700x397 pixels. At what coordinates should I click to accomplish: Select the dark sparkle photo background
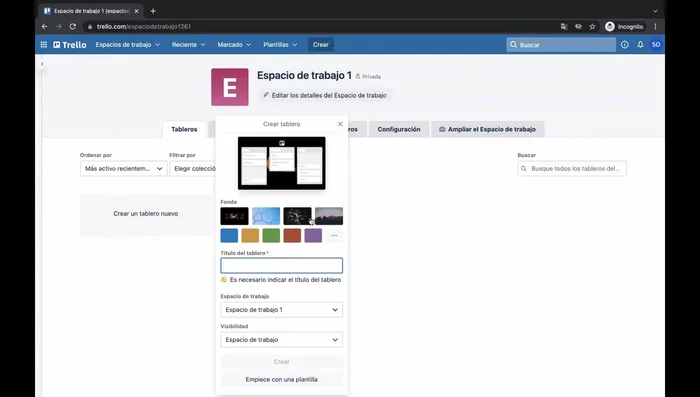(x=297, y=216)
